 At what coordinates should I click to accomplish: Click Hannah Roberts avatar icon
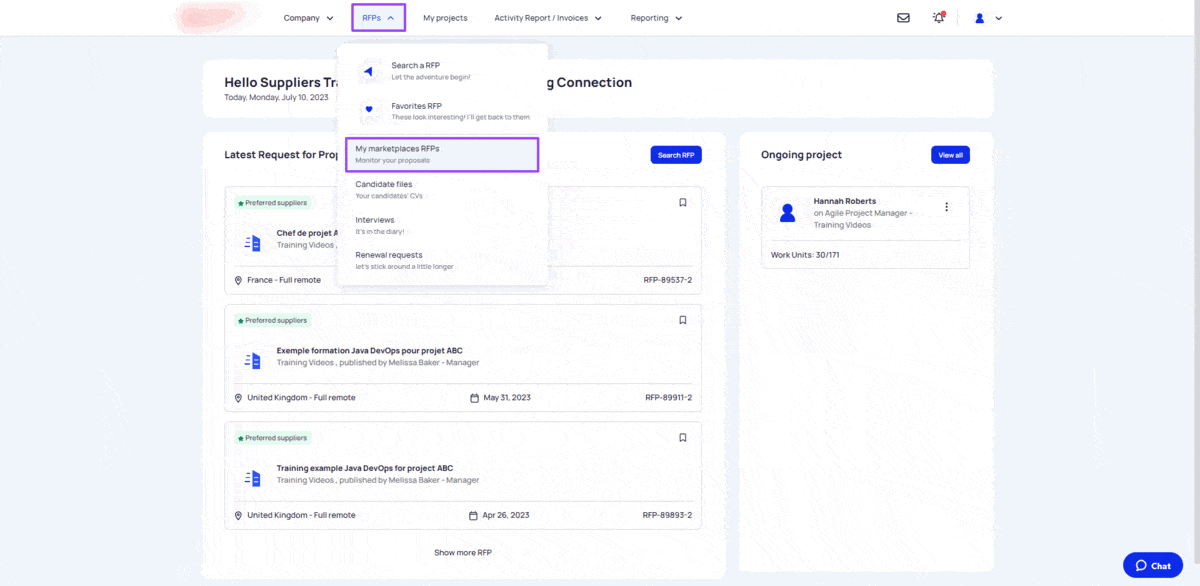788,212
